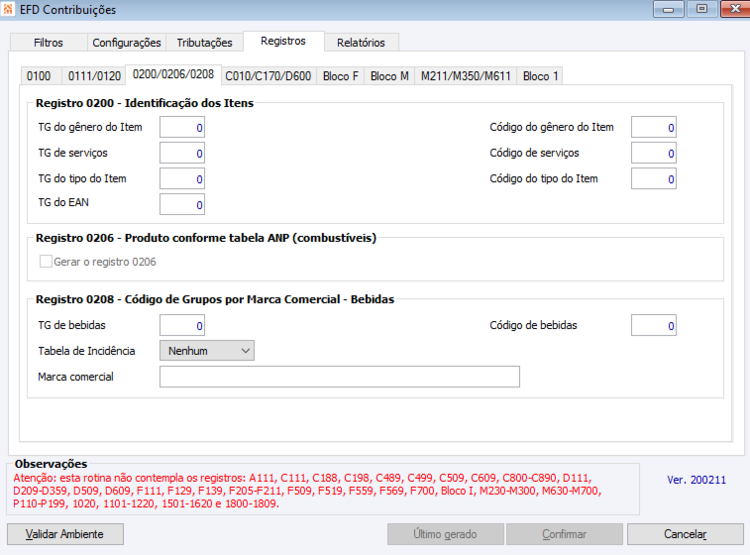Click the 'Registro 0208 - Código de Grupos' heading

point(215,299)
